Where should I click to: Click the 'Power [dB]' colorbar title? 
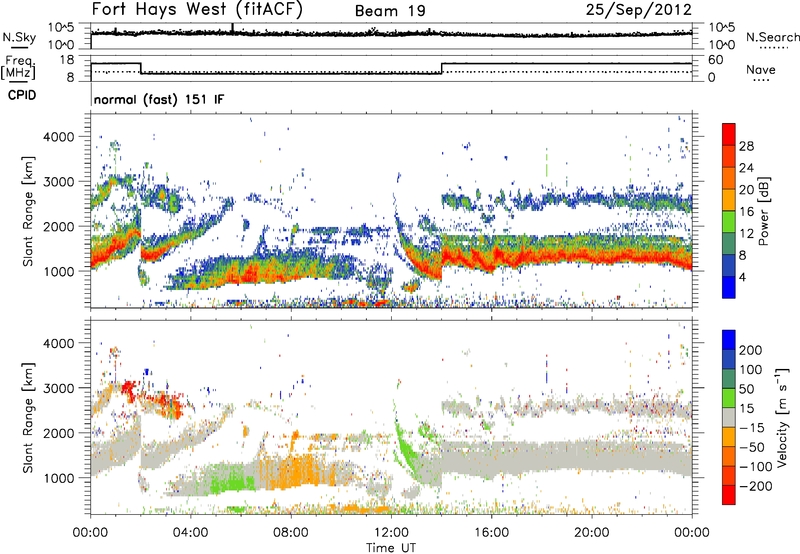click(x=764, y=211)
